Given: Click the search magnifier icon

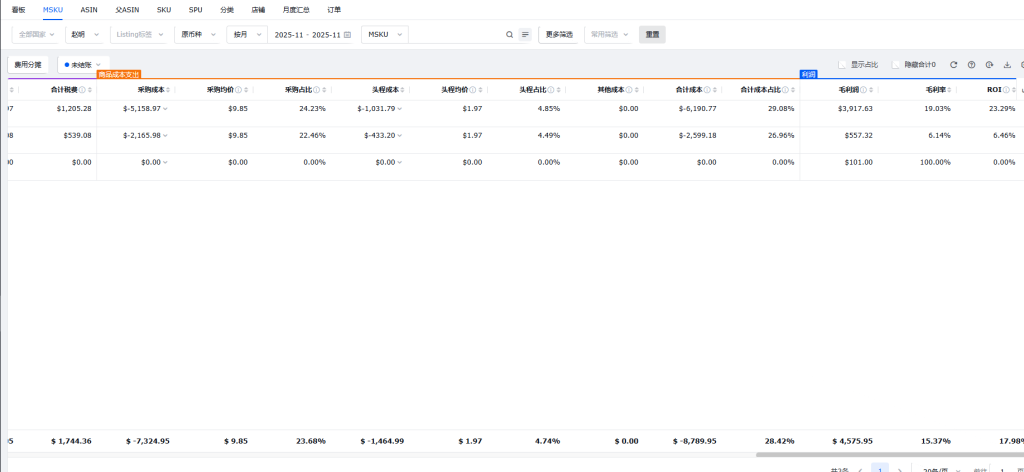Looking at the screenshot, I should coord(510,34).
